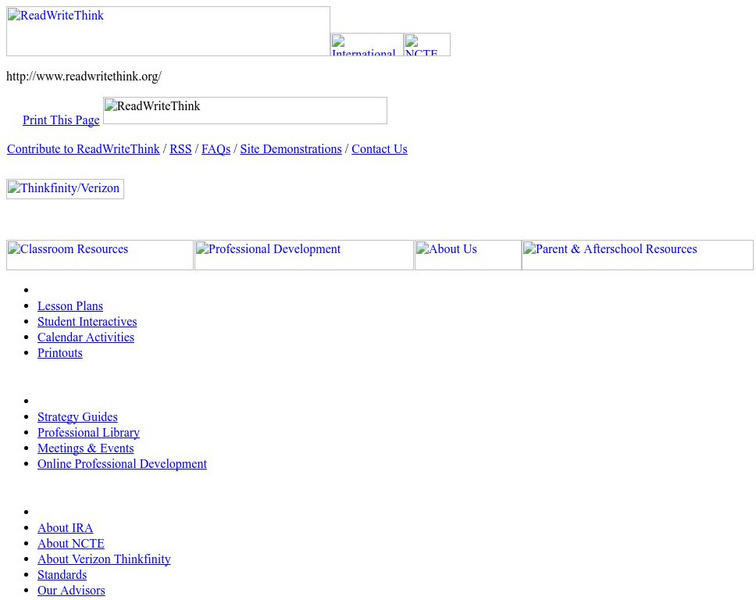Open About Verizon Thinkfinity link
The width and height of the screenshot is (756, 600).
104,559
